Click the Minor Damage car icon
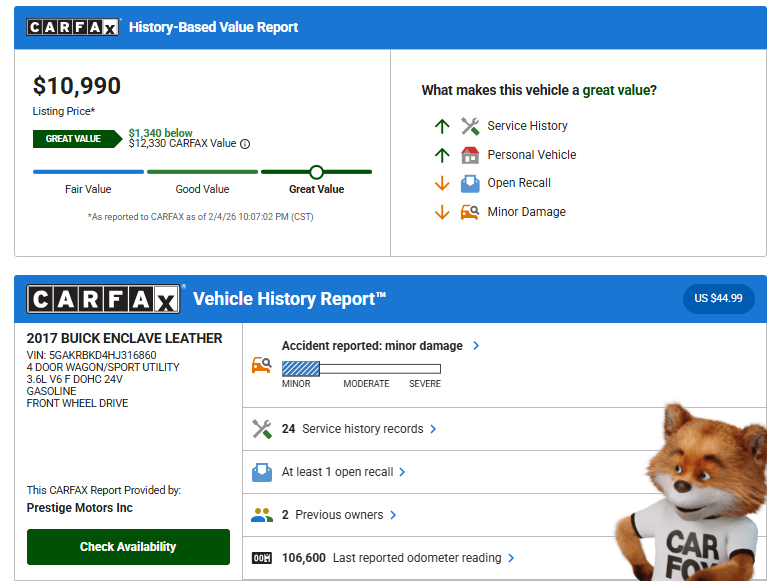This screenshot has width=772, height=588. click(x=470, y=212)
